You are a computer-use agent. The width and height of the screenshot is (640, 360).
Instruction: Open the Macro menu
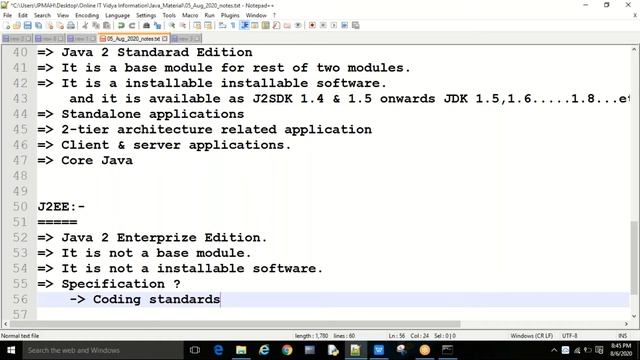190,15
